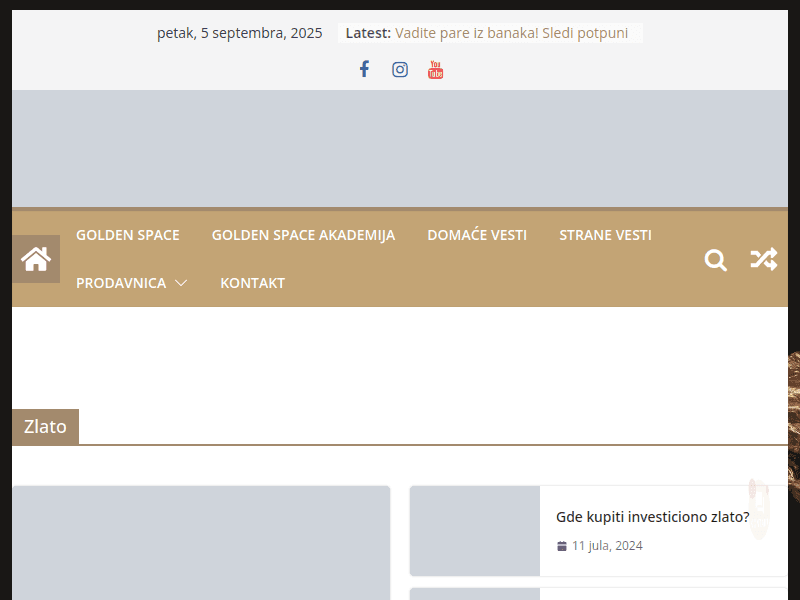The height and width of the screenshot is (600, 800).
Task: Open the YouTube channel icon
Action: point(435,69)
